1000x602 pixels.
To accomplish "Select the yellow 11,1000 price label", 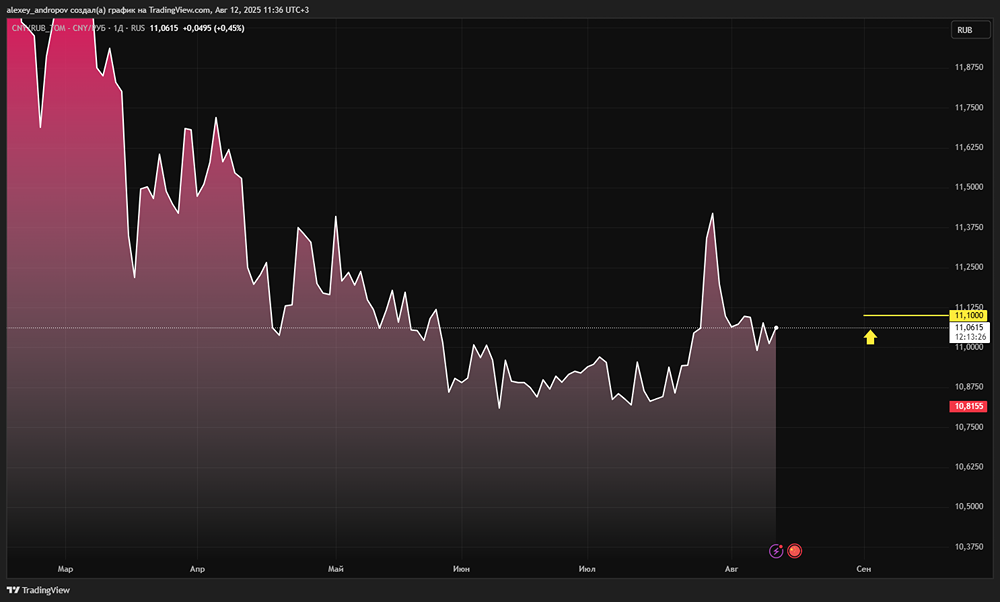I will 969,315.
